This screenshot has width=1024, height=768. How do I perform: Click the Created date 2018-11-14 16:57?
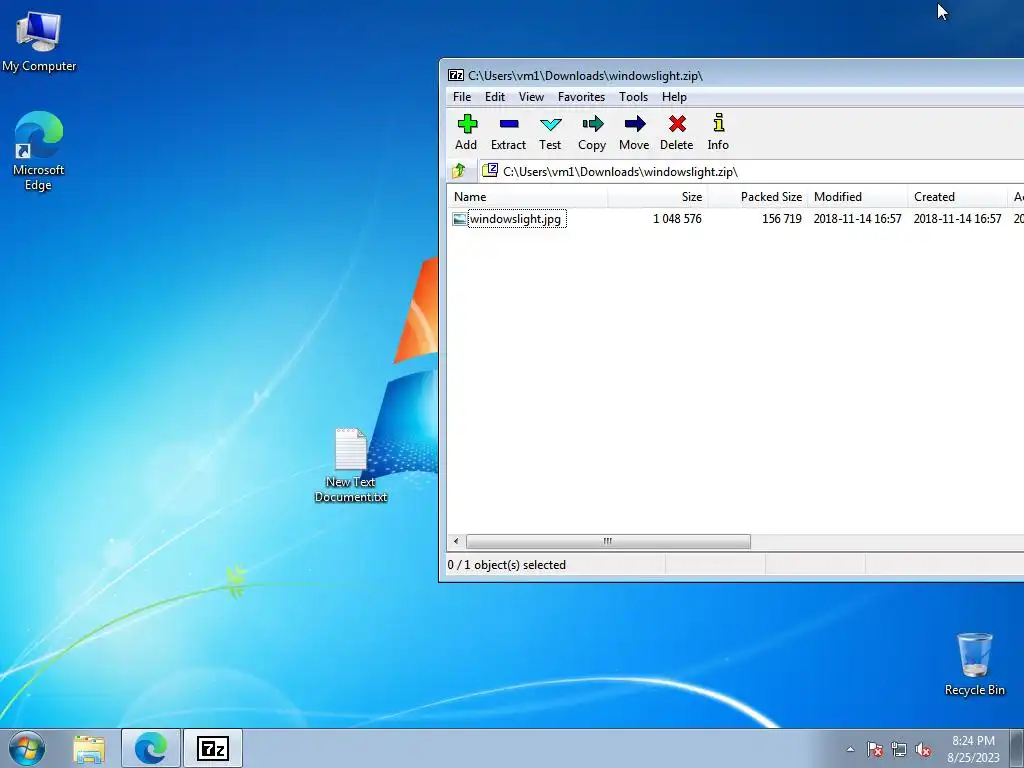(x=957, y=219)
